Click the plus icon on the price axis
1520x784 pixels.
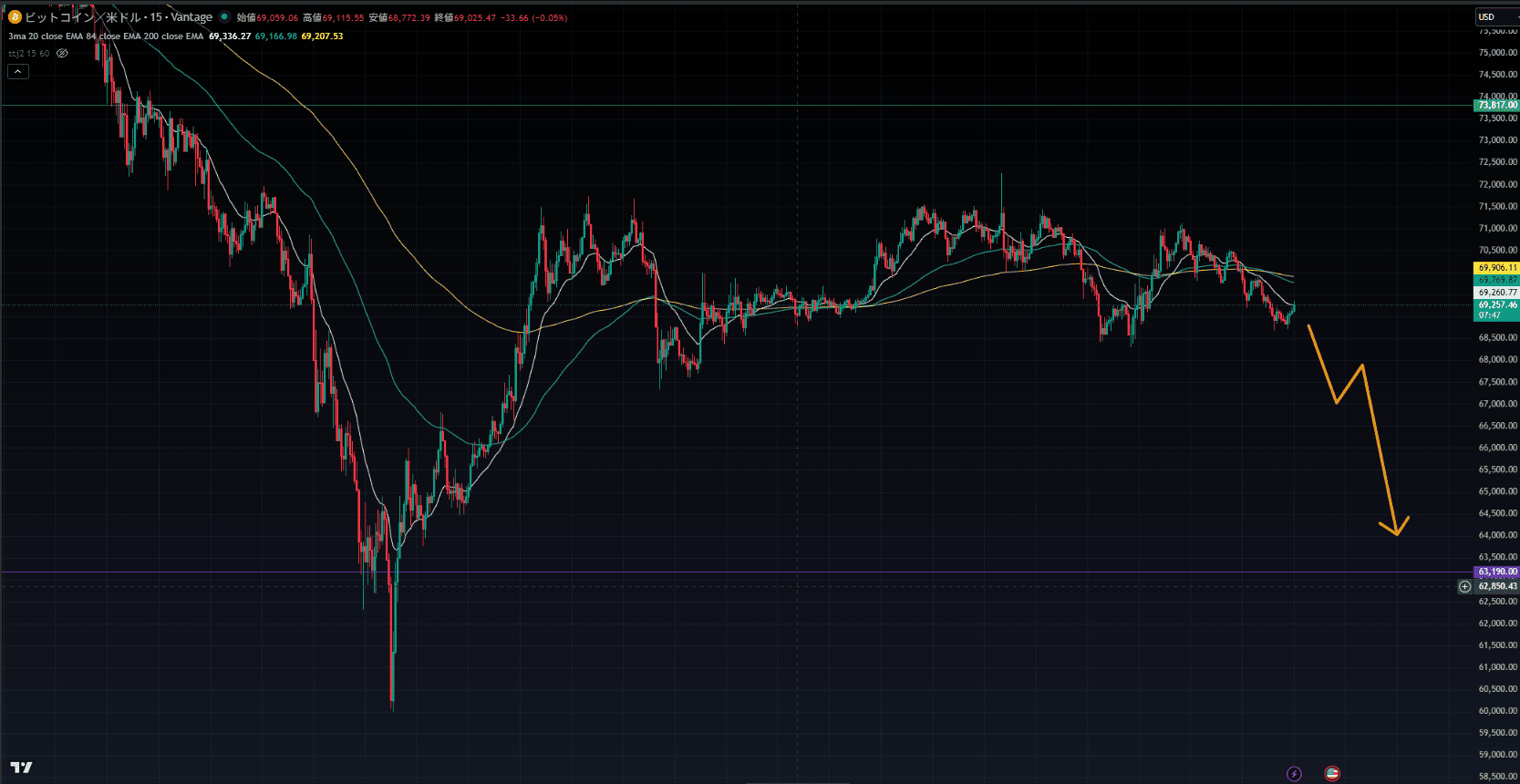pyautogui.click(x=1464, y=586)
